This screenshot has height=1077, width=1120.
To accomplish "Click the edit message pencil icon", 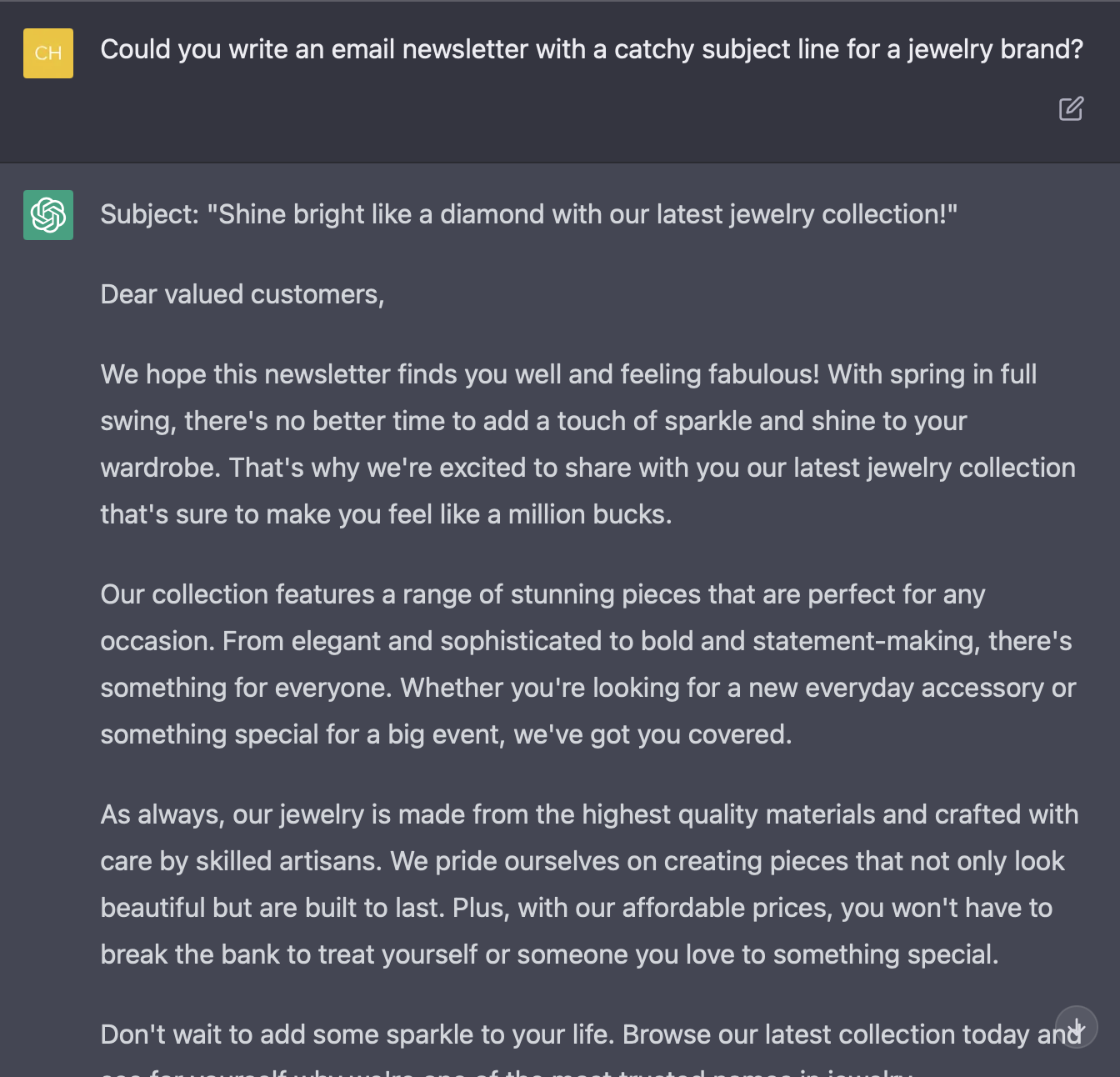I will pos(1071,109).
